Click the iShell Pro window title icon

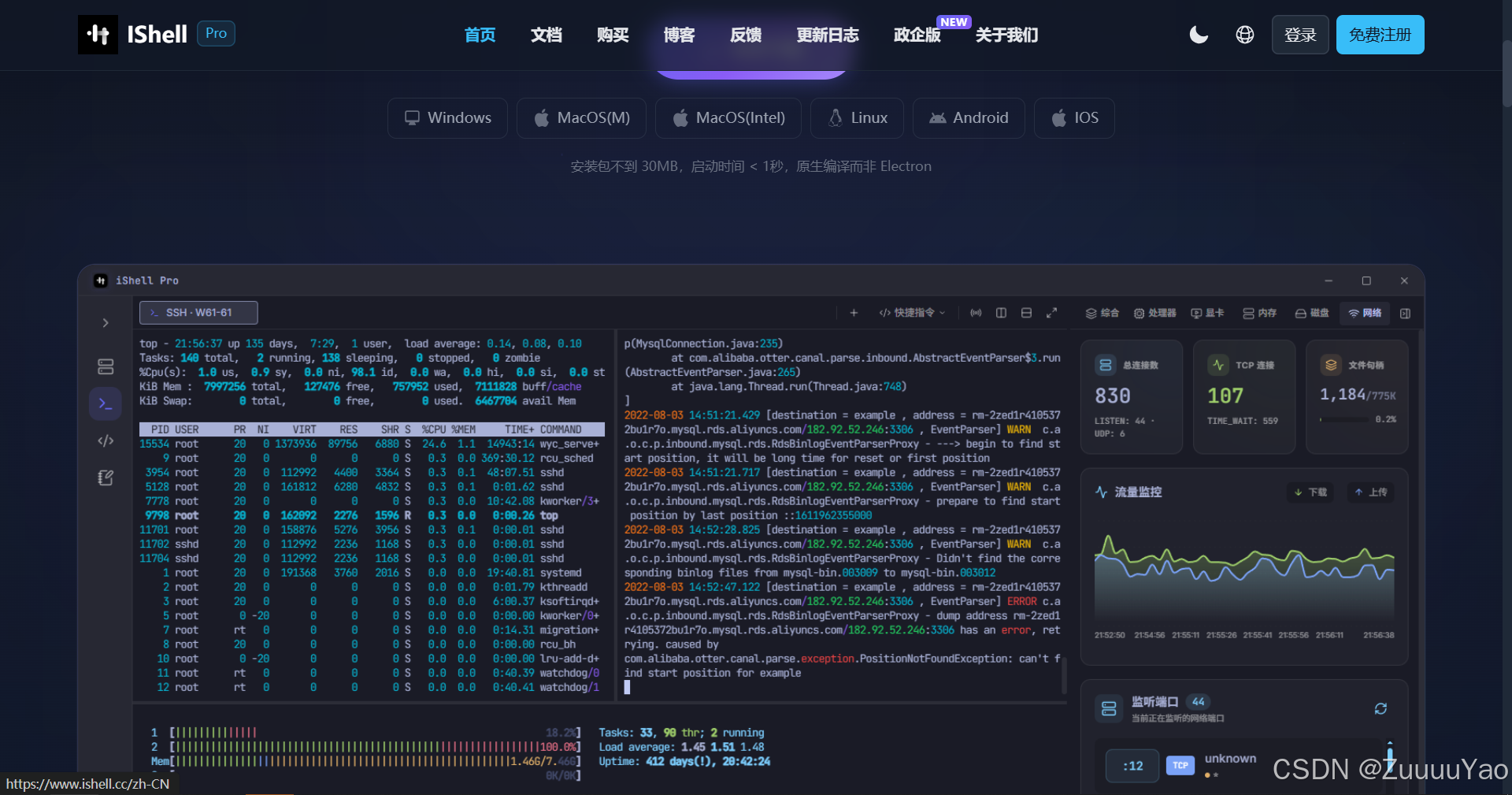click(x=101, y=280)
